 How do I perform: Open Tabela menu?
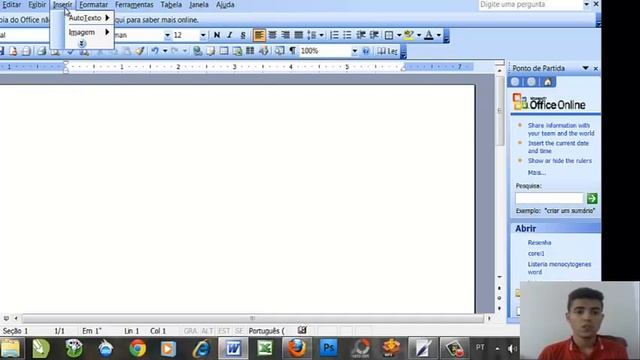click(171, 5)
